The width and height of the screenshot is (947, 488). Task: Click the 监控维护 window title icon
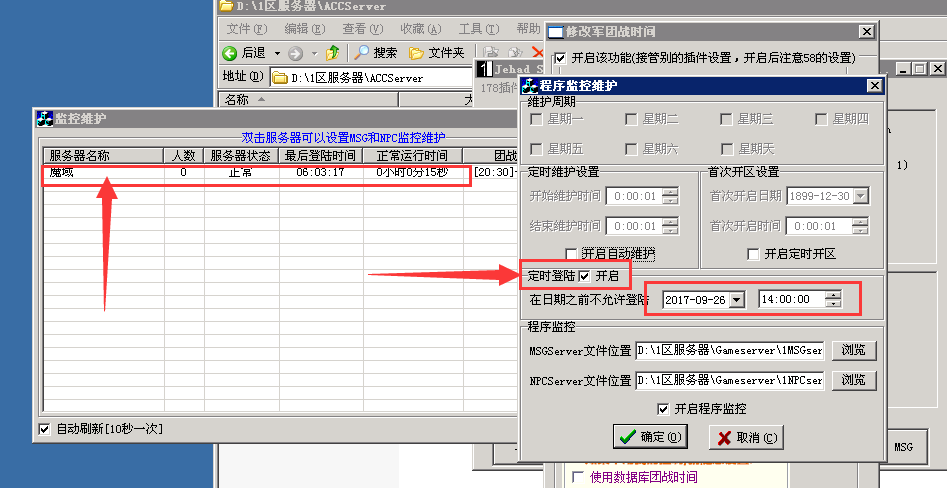point(44,119)
